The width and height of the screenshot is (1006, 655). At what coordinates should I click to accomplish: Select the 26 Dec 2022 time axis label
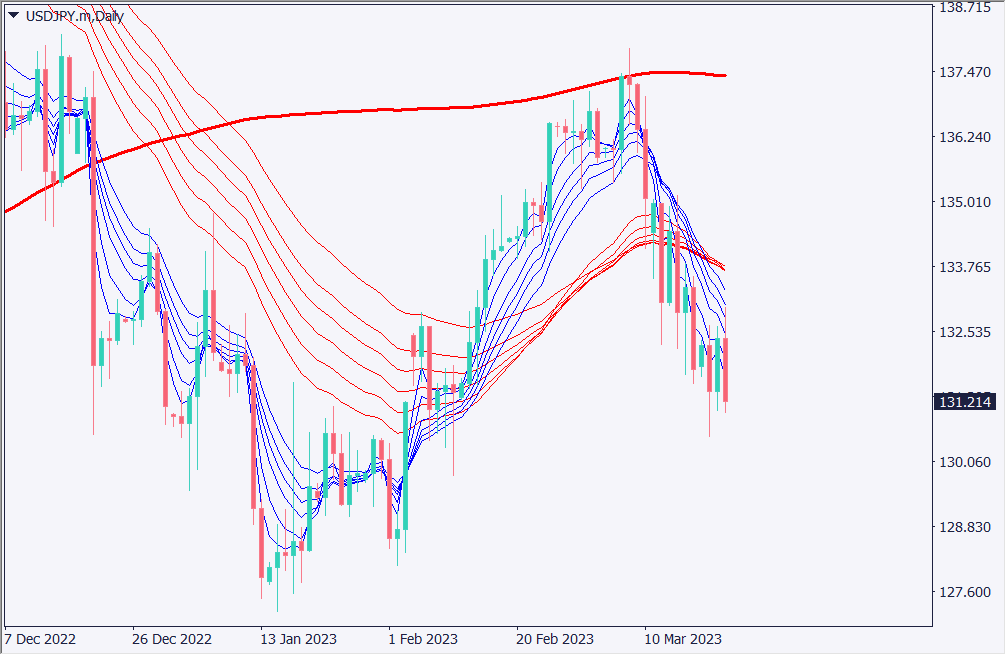click(x=172, y=639)
